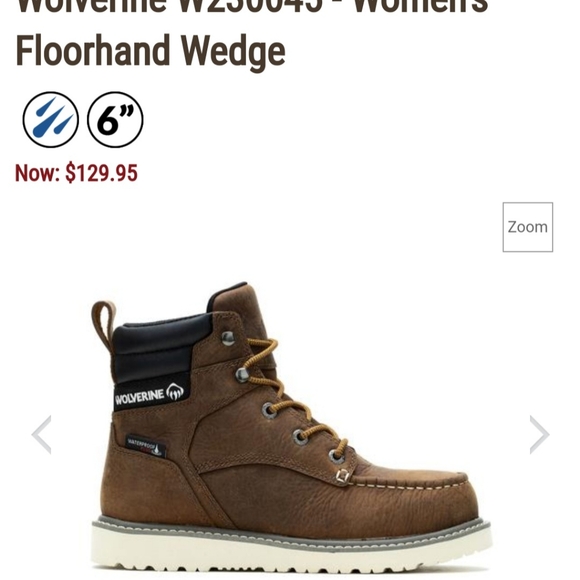Advance to the next product image arrow
Screen dimensions: 580x580
pos(539,435)
